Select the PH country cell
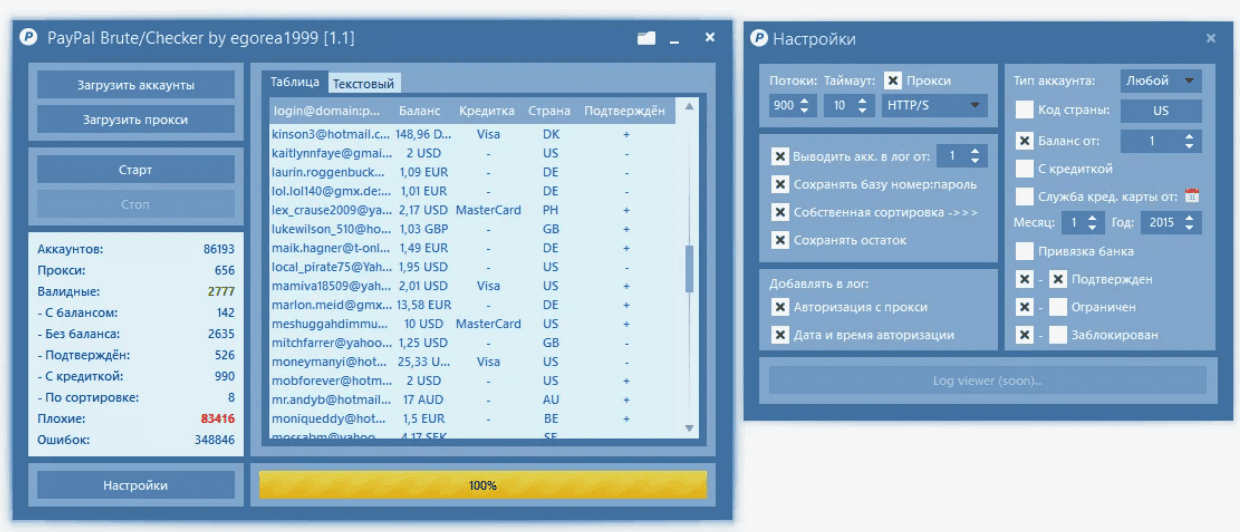 (550, 210)
